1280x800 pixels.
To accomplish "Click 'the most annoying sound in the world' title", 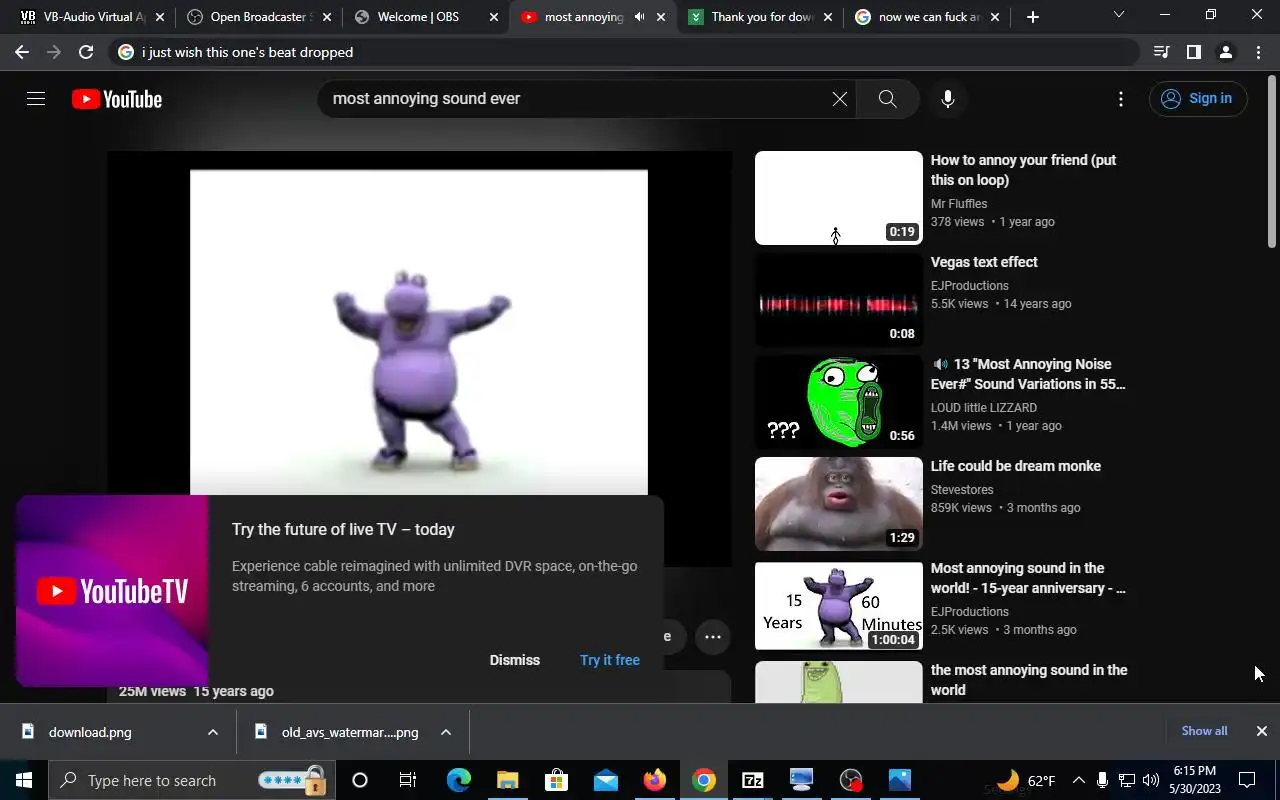I will click(x=1029, y=680).
